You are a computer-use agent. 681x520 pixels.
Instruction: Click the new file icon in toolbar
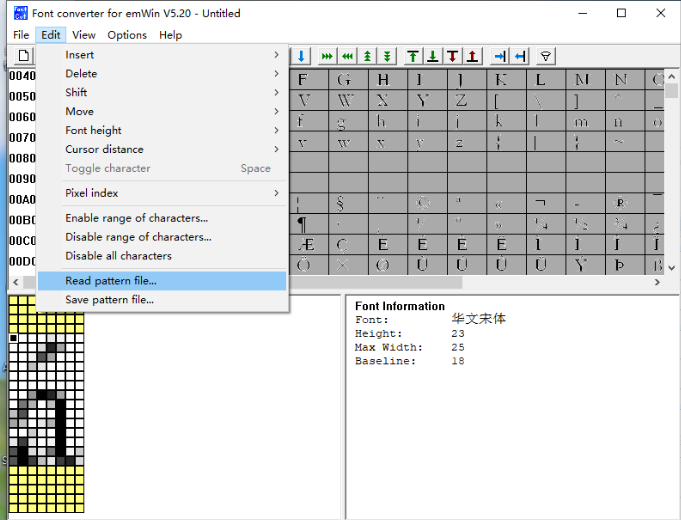[x=25, y=56]
